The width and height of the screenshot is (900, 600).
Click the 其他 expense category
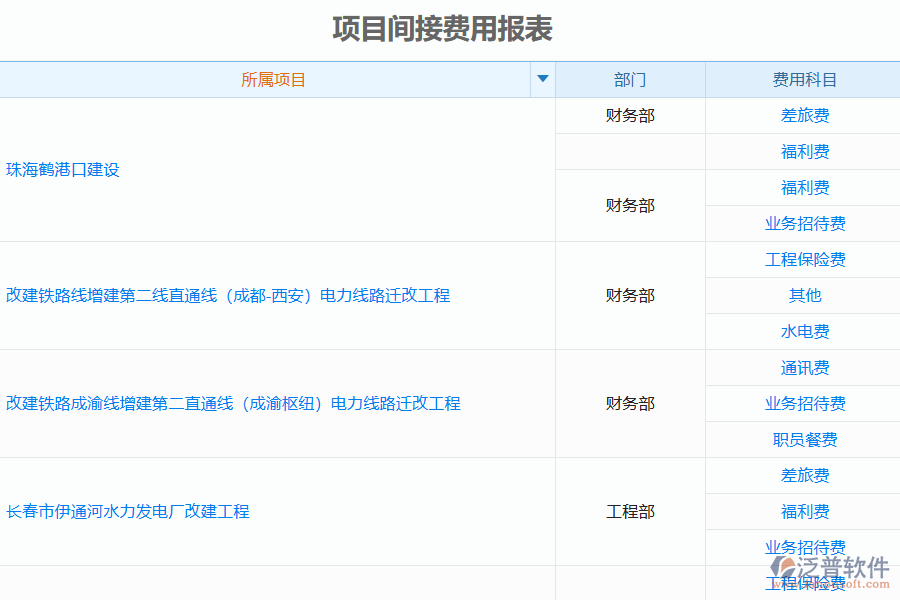805,295
